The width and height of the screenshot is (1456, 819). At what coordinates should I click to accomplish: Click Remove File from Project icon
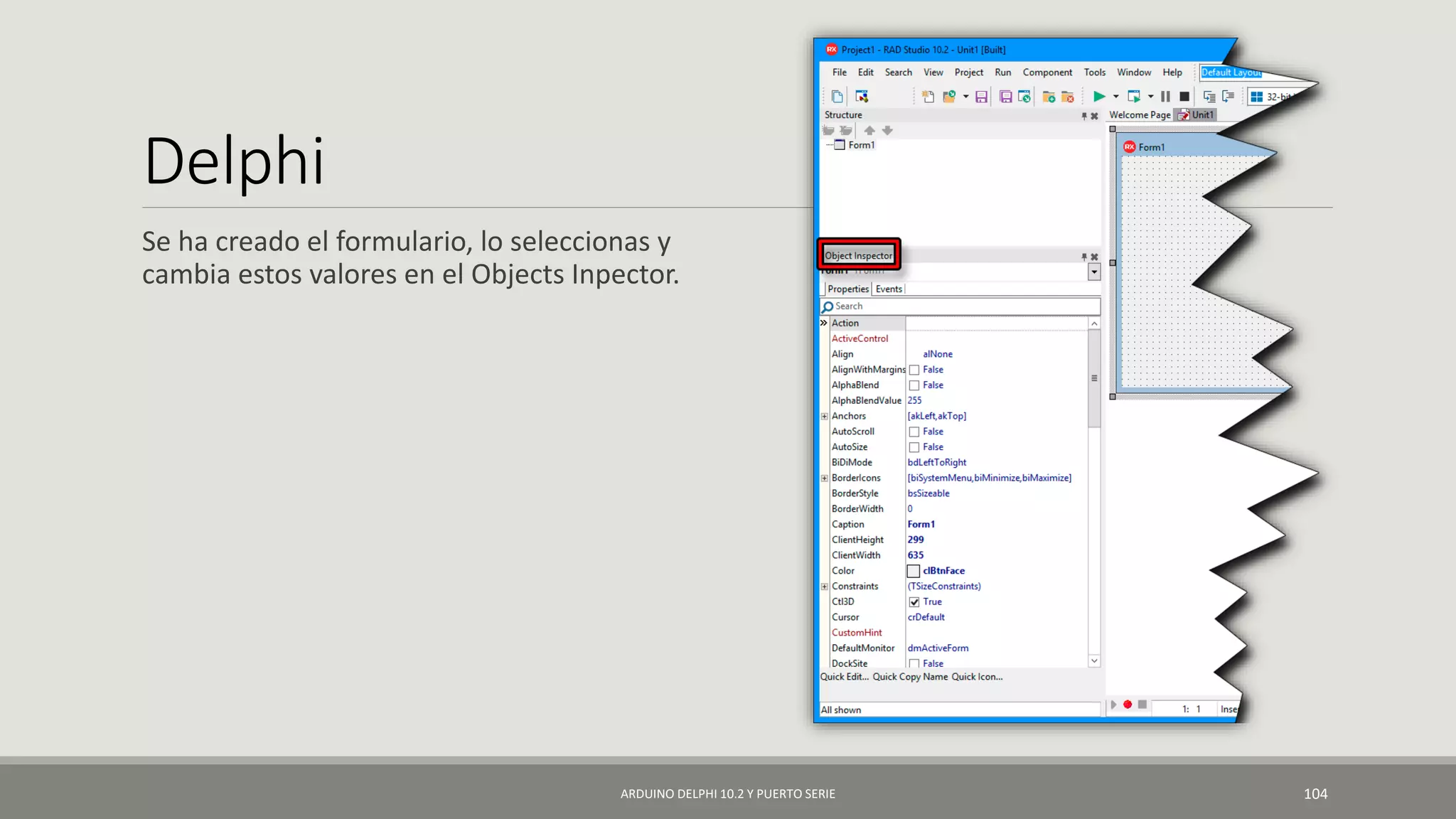[x=1067, y=97]
